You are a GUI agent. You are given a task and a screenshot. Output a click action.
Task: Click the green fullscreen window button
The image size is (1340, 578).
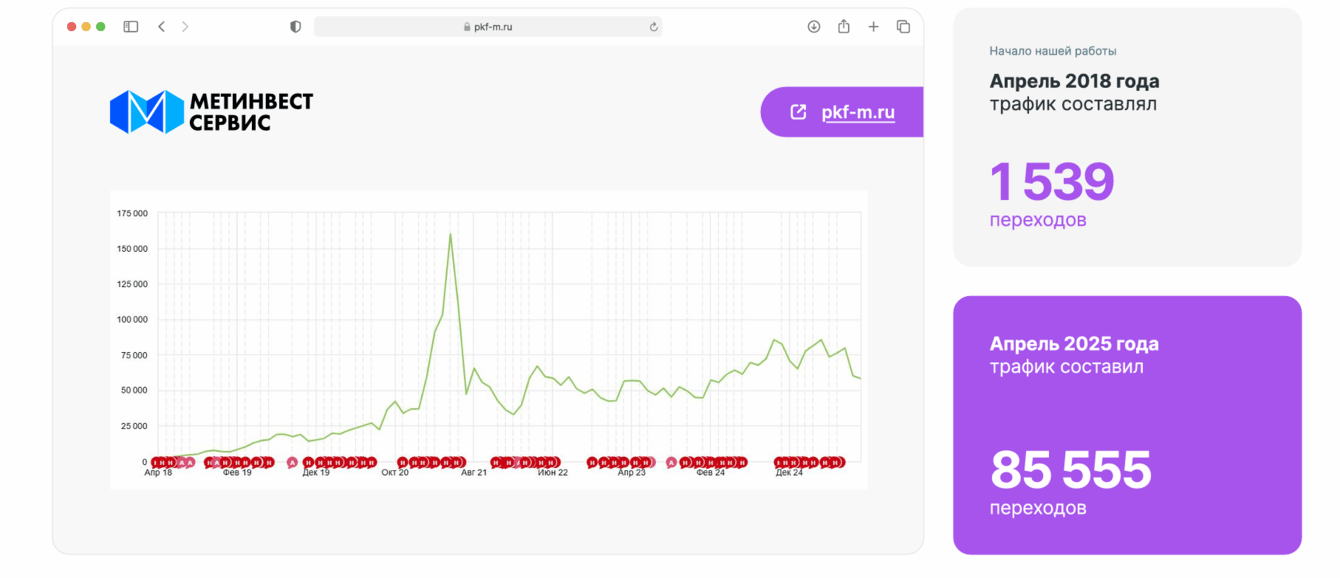coord(101,27)
